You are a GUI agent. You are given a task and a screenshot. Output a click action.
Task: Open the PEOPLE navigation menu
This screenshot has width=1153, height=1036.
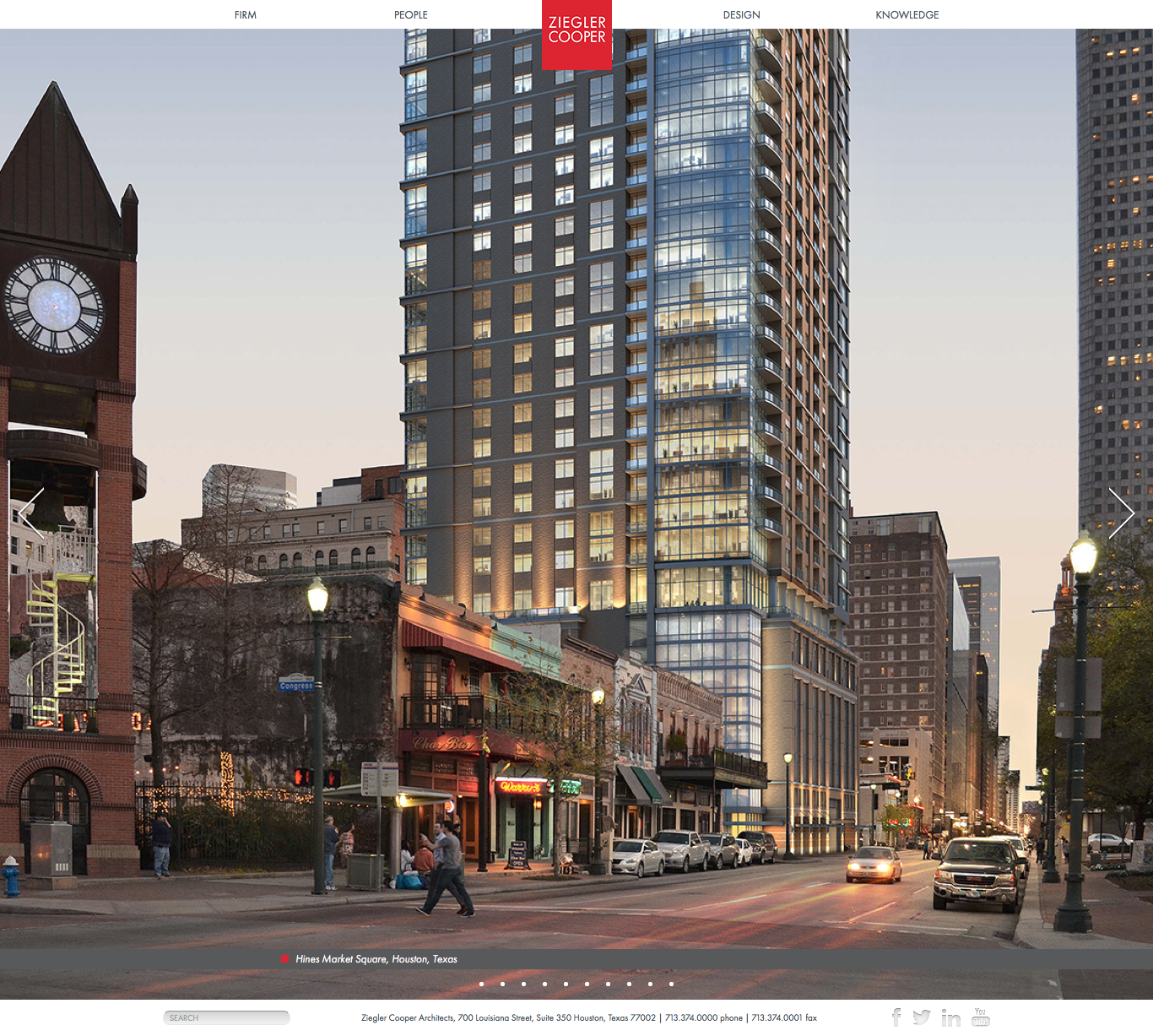coord(411,14)
